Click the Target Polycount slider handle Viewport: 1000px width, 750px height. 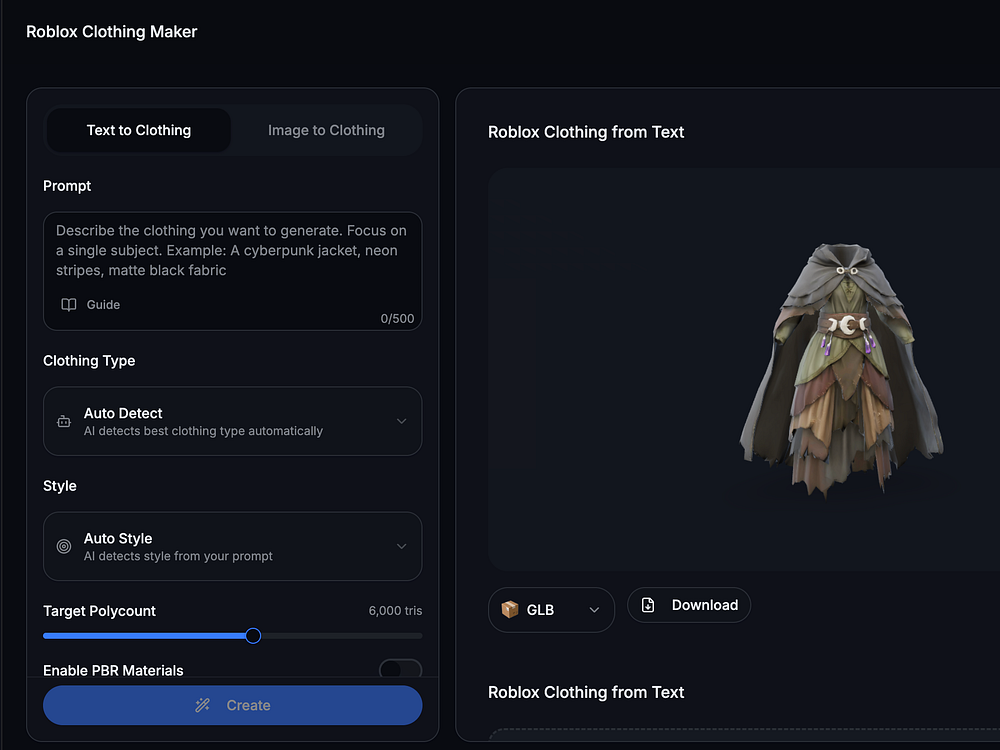click(x=253, y=635)
